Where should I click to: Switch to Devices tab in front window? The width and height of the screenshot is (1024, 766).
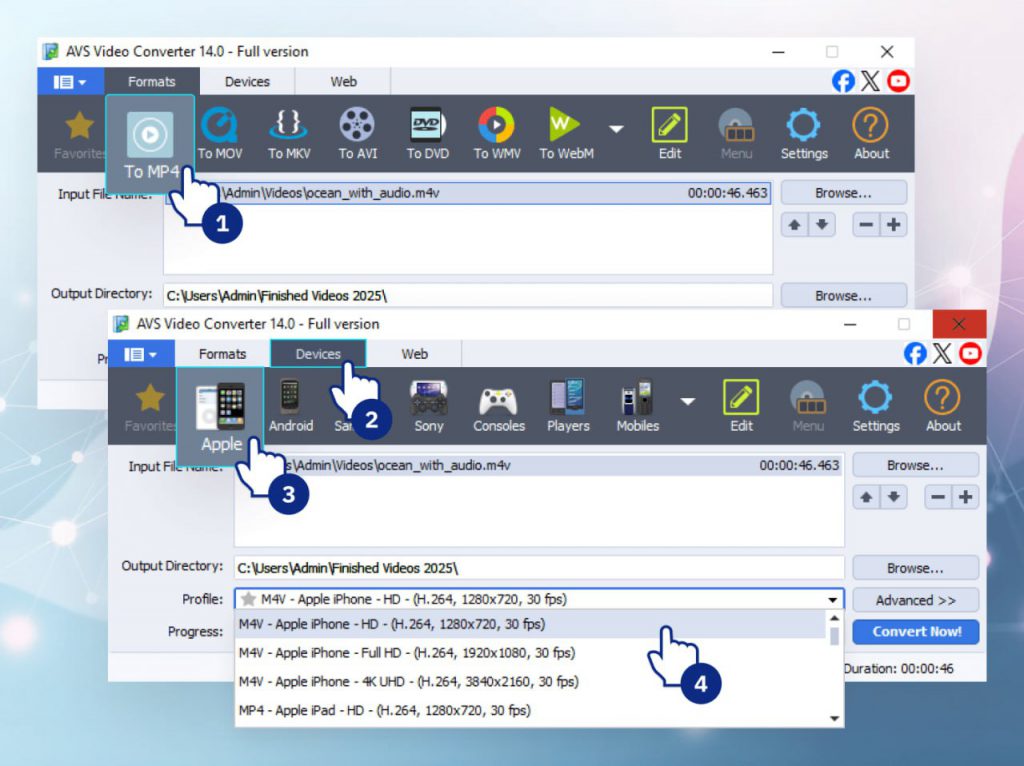(318, 354)
